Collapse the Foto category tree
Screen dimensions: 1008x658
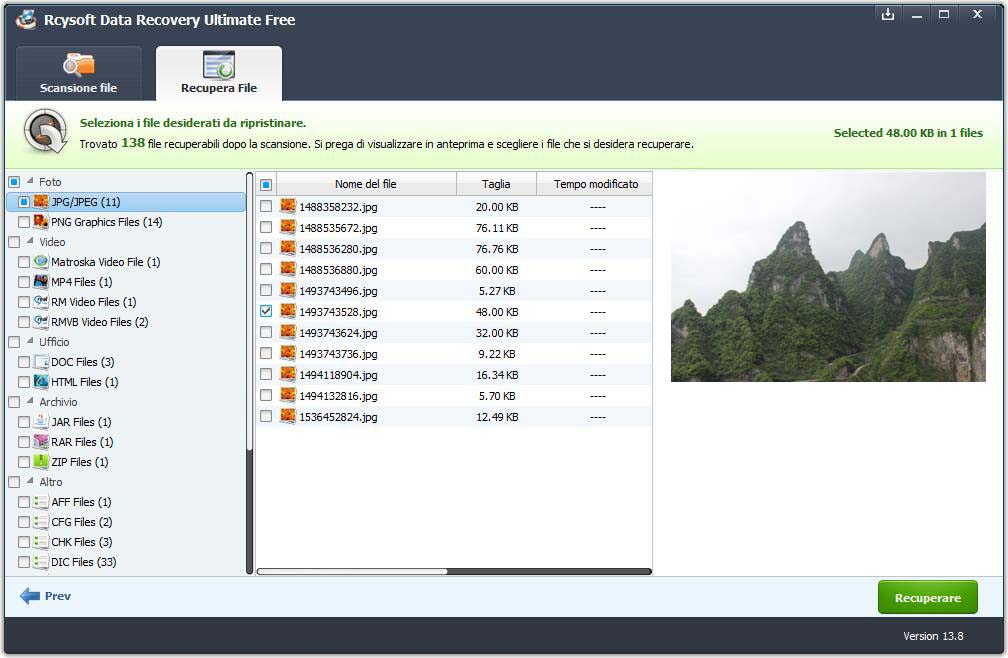pyautogui.click(x=29, y=182)
